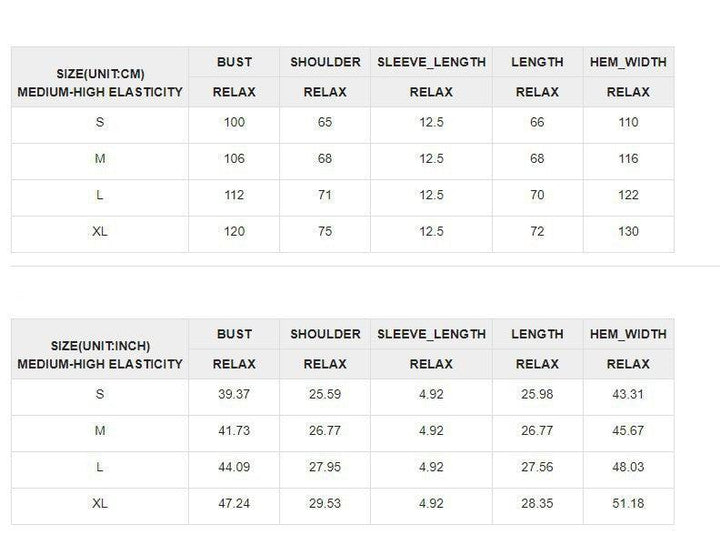720x545 pixels.
Task: Select the S length value 25.98
Action: click(x=537, y=394)
